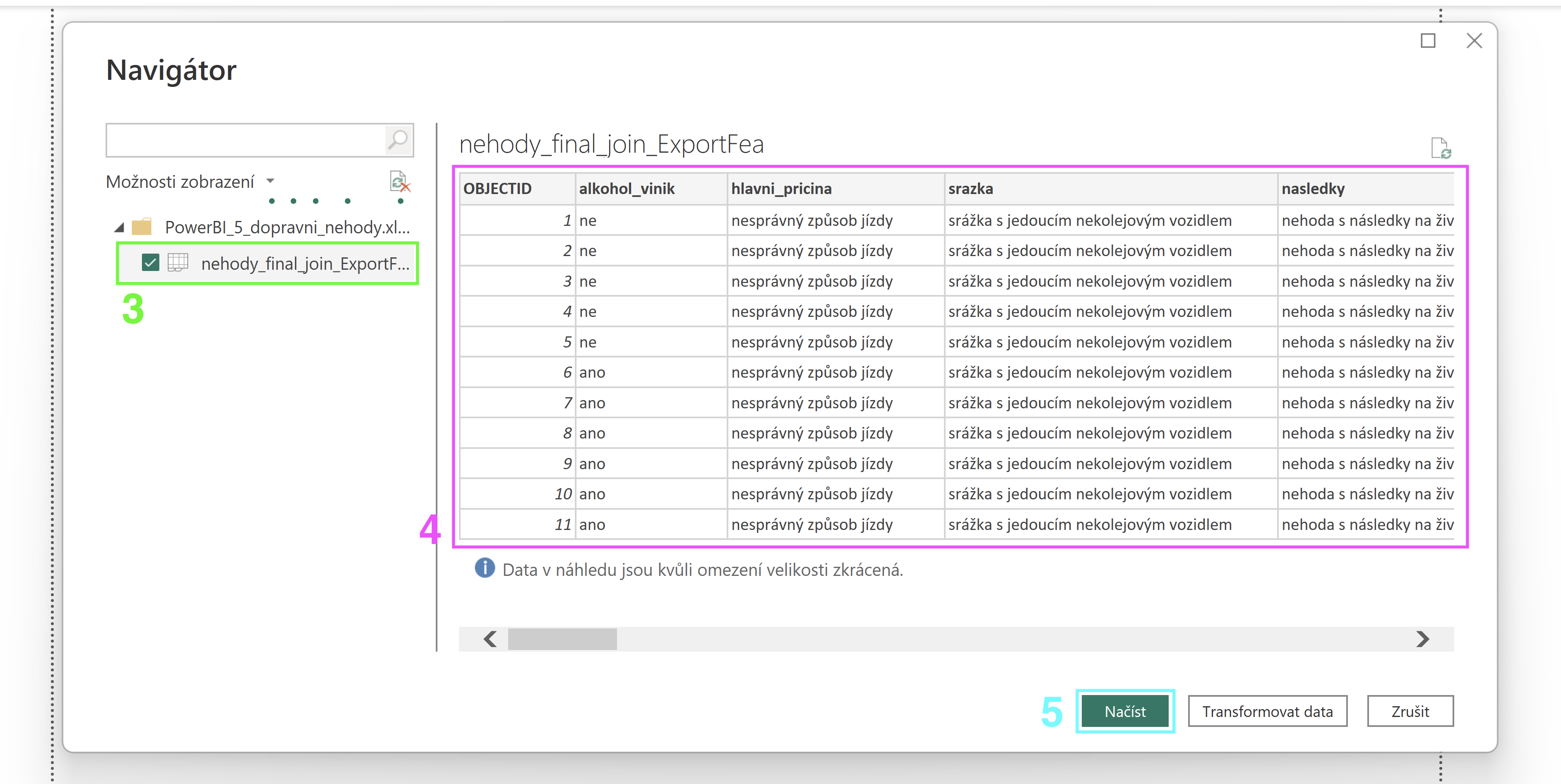Click the Zrušit button
Viewport: 1561px width, 784px height.
point(1410,711)
